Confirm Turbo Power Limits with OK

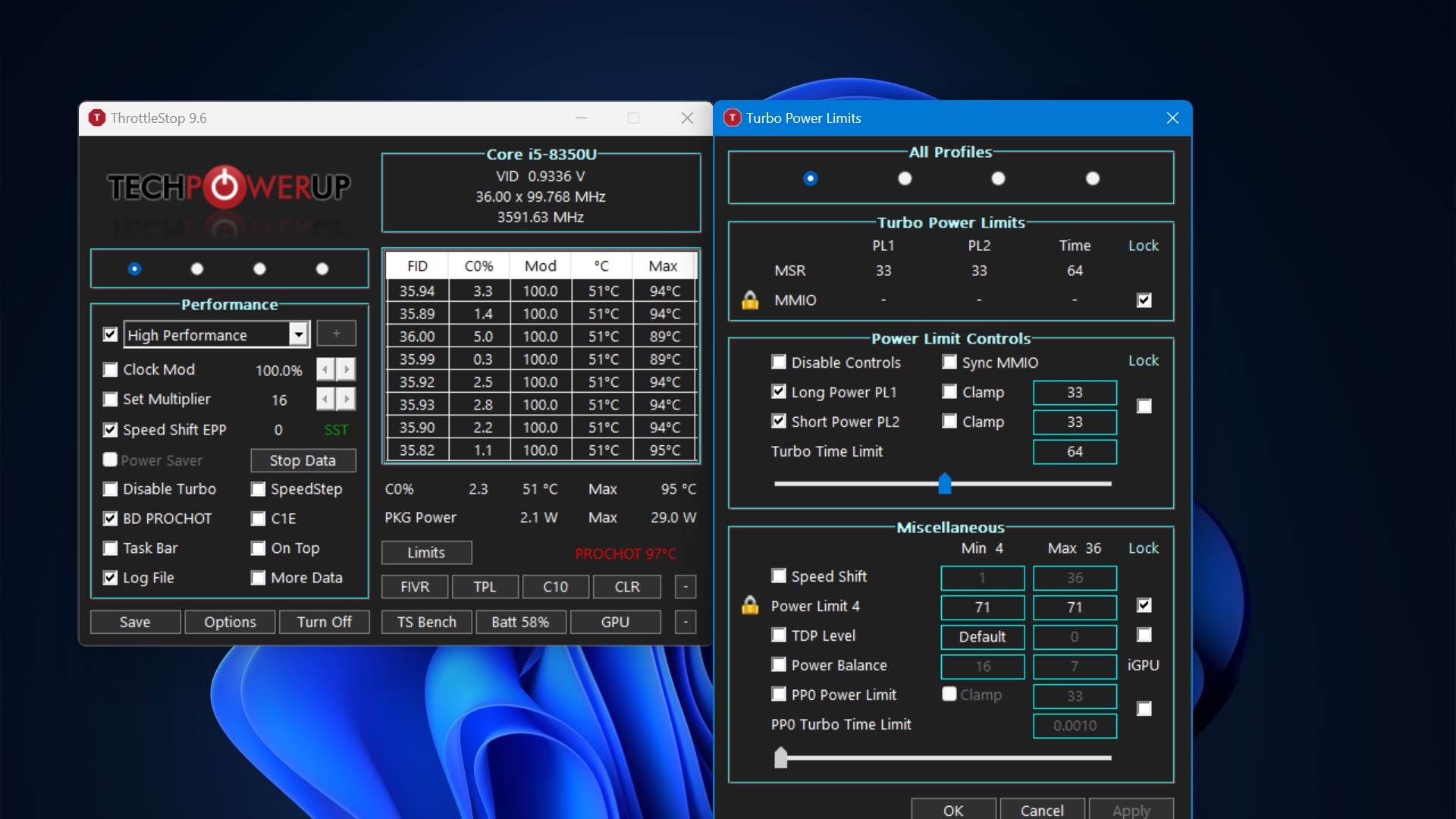click(953, 809)
